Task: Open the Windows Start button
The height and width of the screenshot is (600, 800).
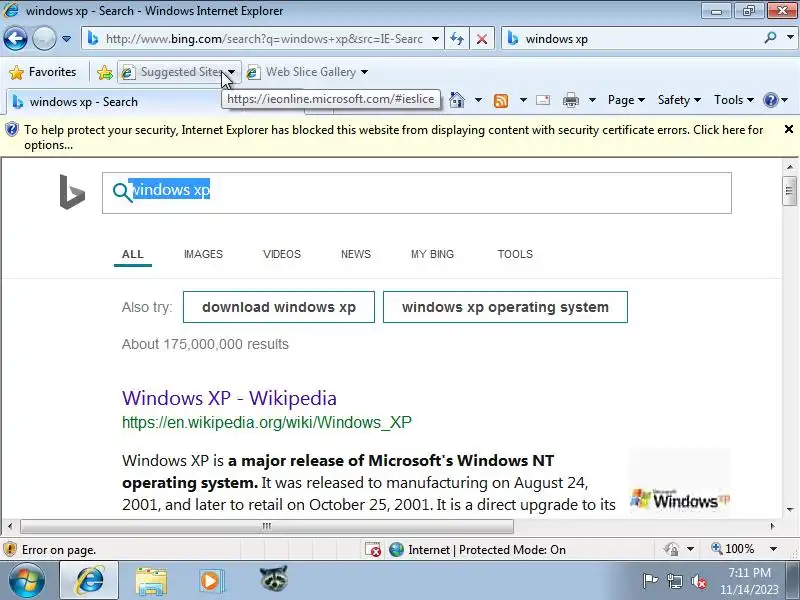Action: tap(27, 581)
